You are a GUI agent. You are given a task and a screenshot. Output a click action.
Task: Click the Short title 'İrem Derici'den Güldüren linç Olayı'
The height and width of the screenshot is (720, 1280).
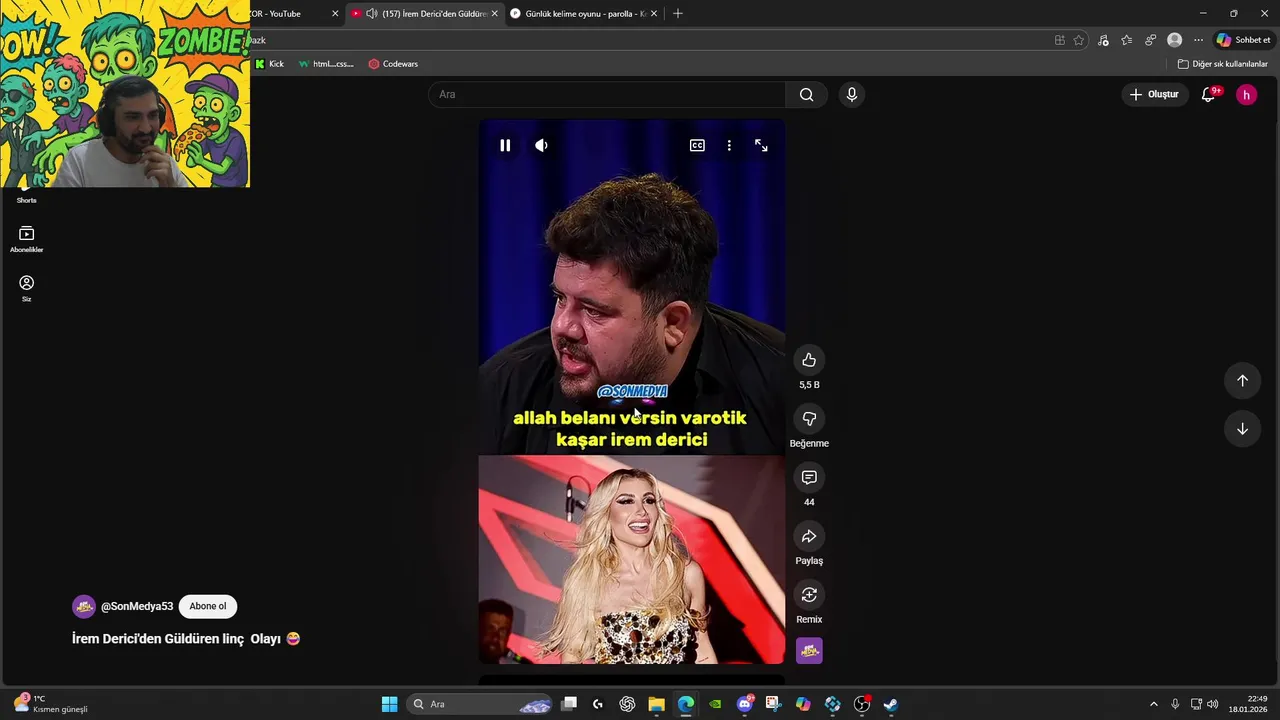(x=186, y=639)
